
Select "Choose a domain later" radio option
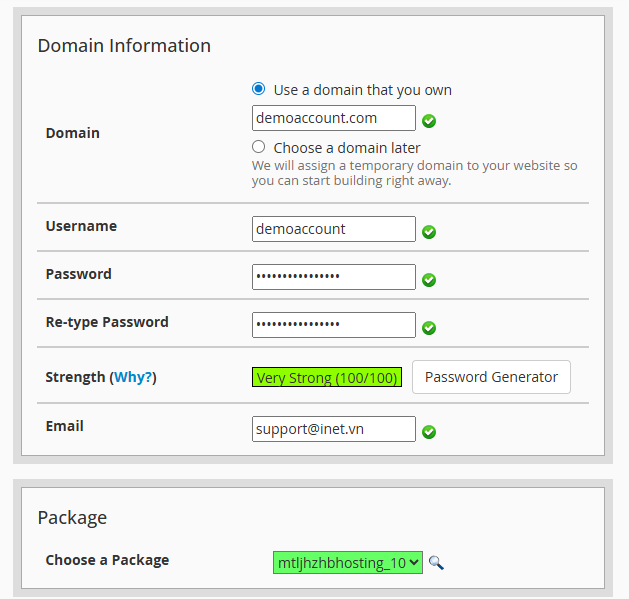pyautogui.click(x=258, y=147)
